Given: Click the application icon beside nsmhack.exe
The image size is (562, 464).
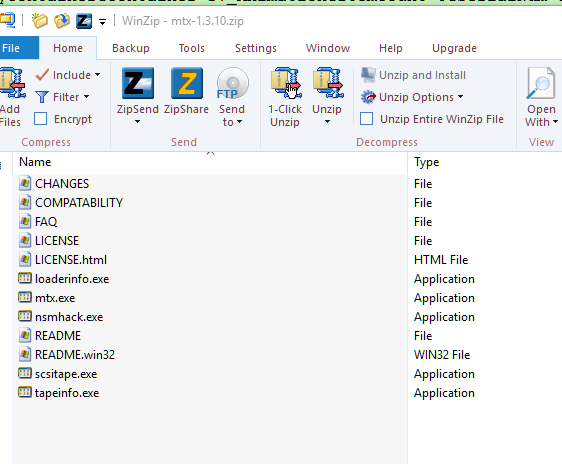Looking at the screenshot, I should click(25, 316).
